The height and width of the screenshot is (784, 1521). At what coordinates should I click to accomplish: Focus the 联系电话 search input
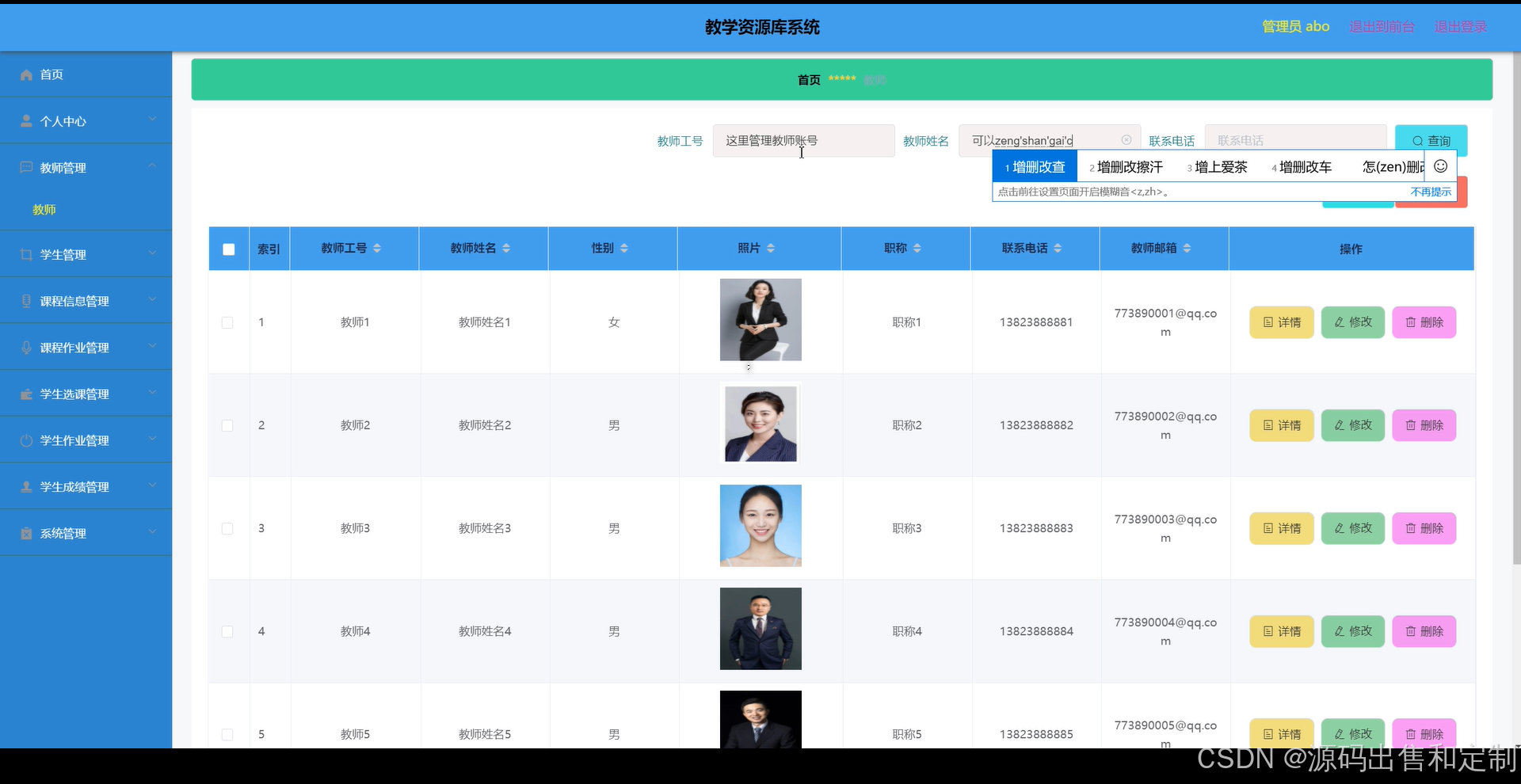(1295, 141)
